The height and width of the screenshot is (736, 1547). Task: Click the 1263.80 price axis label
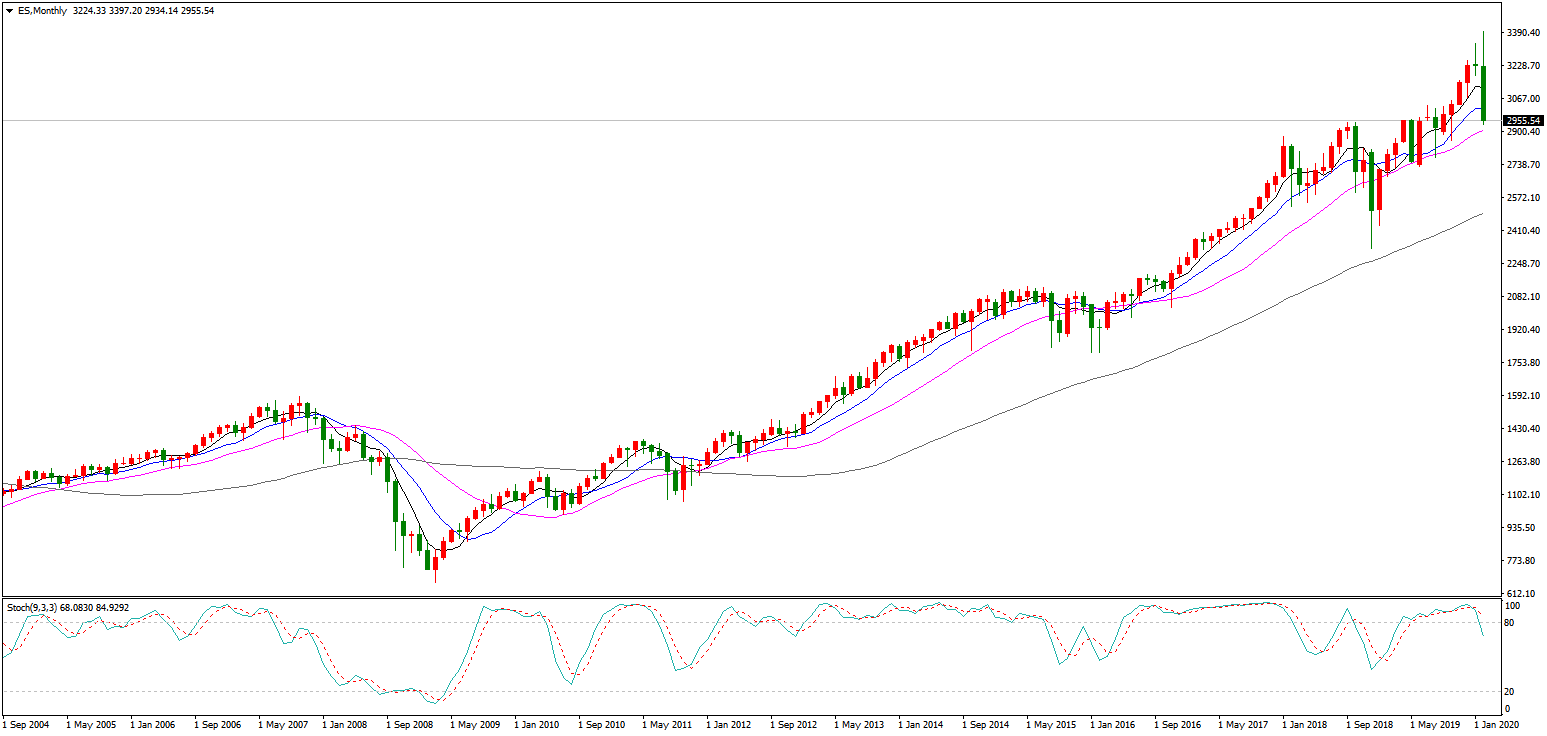pos(1524,462)
